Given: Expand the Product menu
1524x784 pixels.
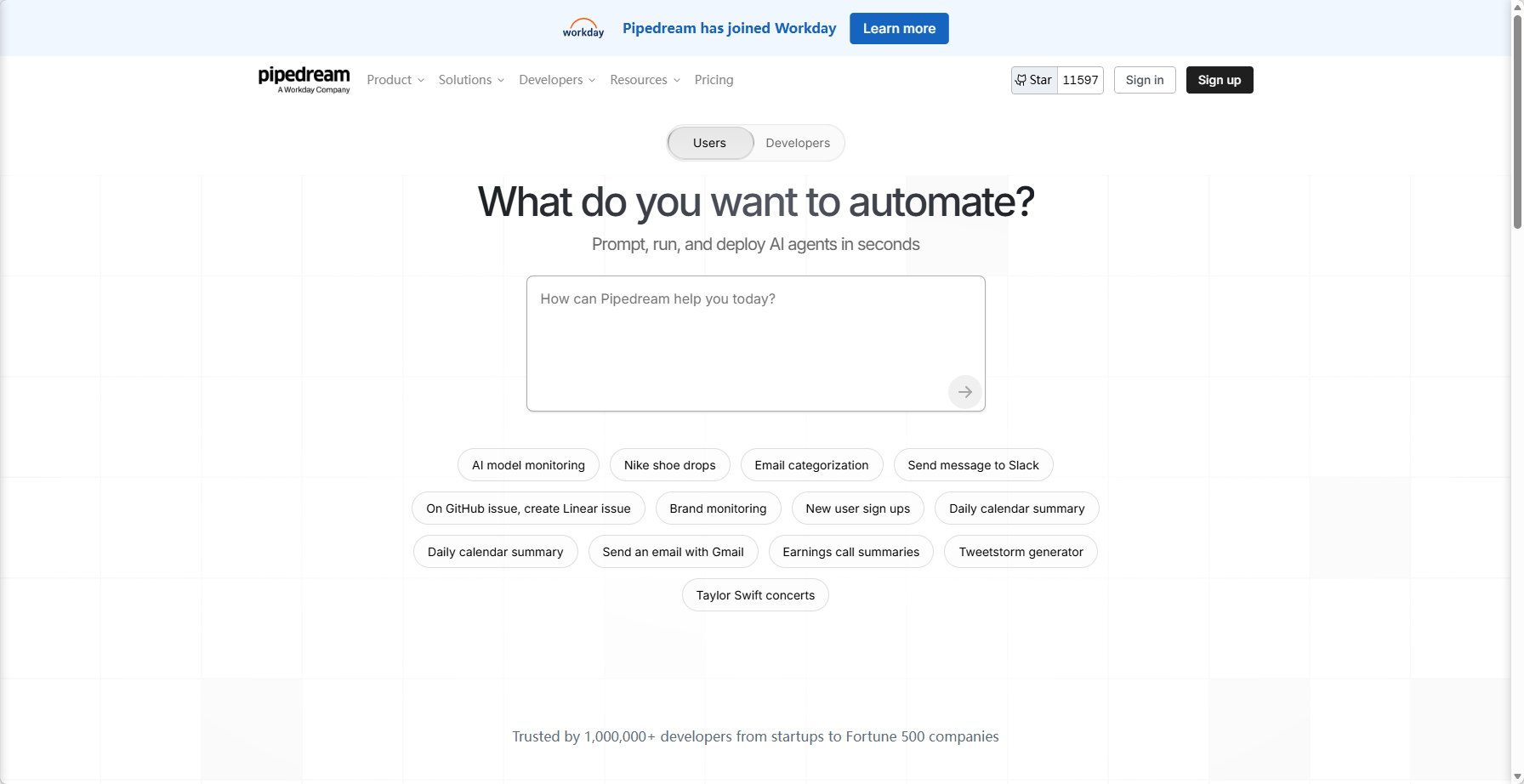Looking at the screenshot, I should [395, 80].
